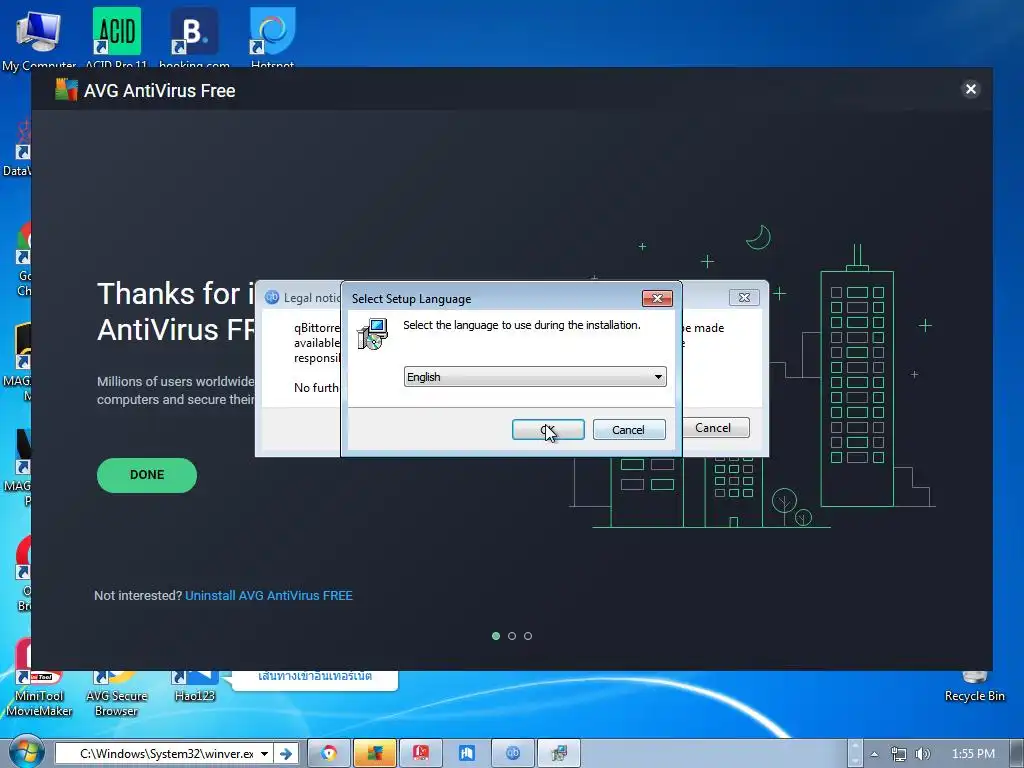Click Cancel in Legal notice window
1024x768 pixels.
tap(715, 428)
